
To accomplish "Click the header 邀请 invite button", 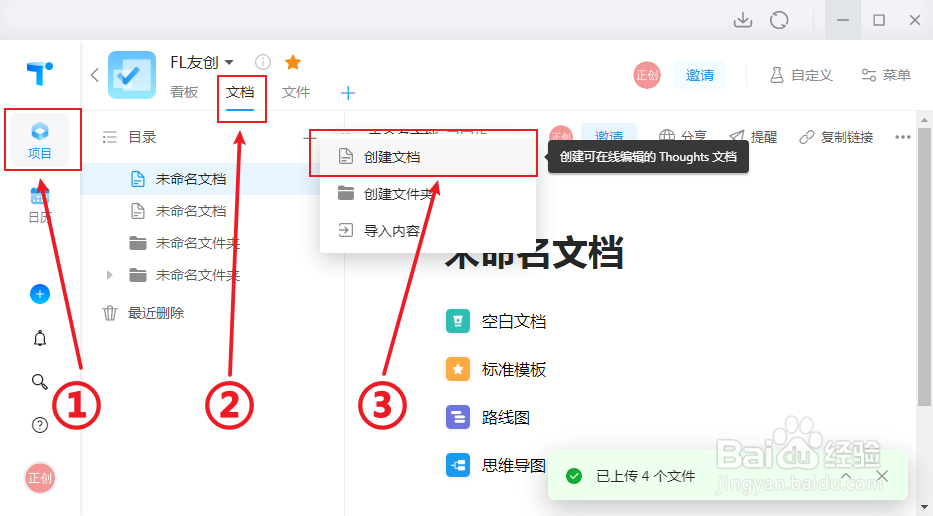I will pos(700,75).
